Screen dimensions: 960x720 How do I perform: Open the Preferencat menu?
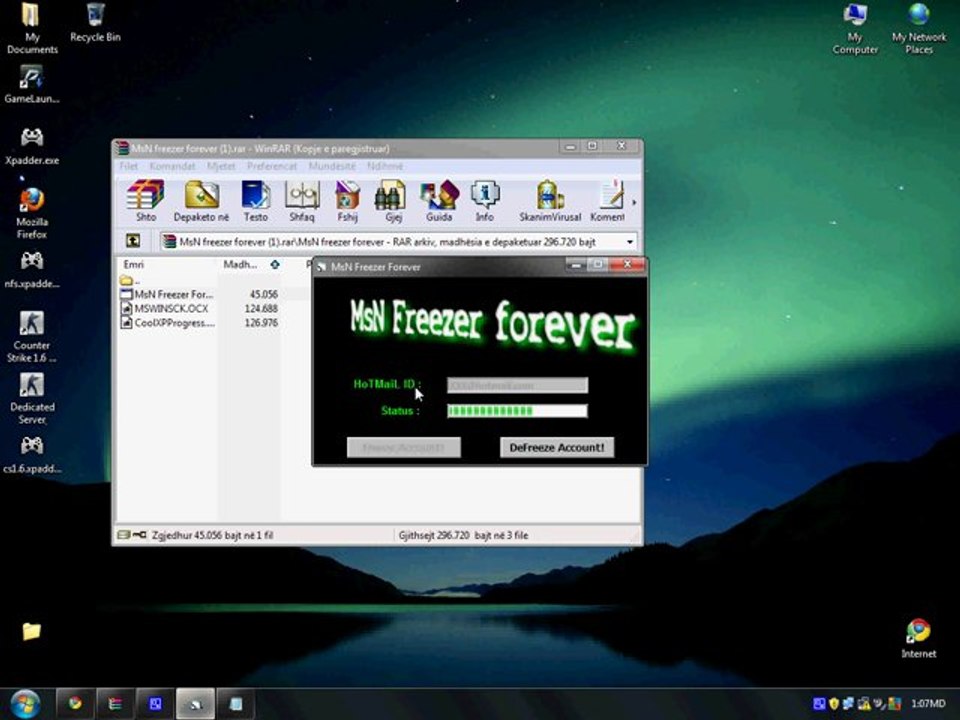click(x=272, y=166)
